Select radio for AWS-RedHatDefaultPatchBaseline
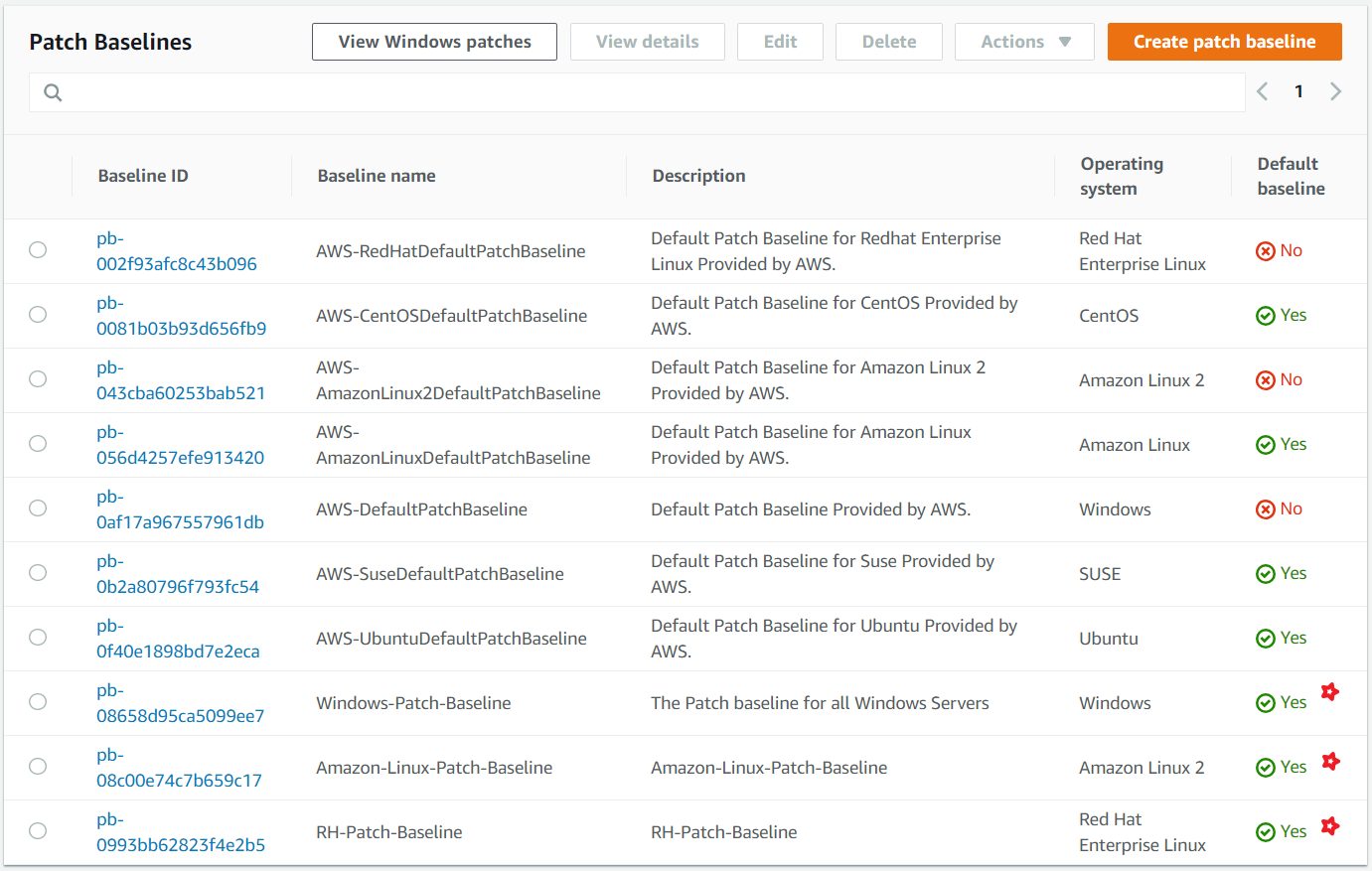The image size is (1372, 871). click(x=38, y=250)
